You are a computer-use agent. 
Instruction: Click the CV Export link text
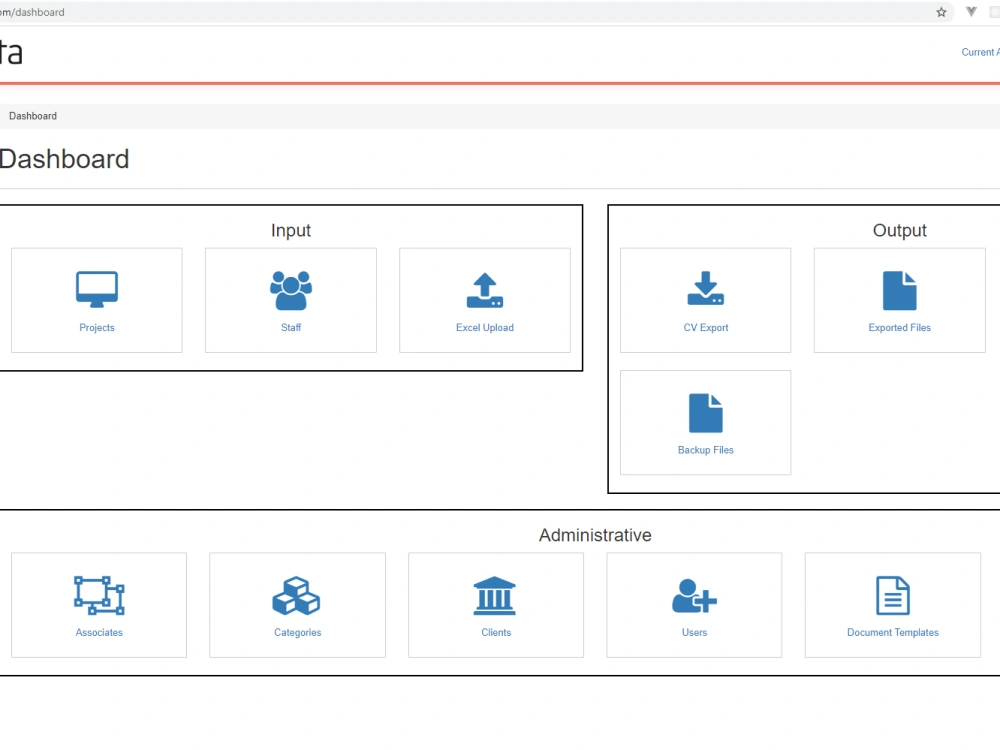[x=705, y=327]
